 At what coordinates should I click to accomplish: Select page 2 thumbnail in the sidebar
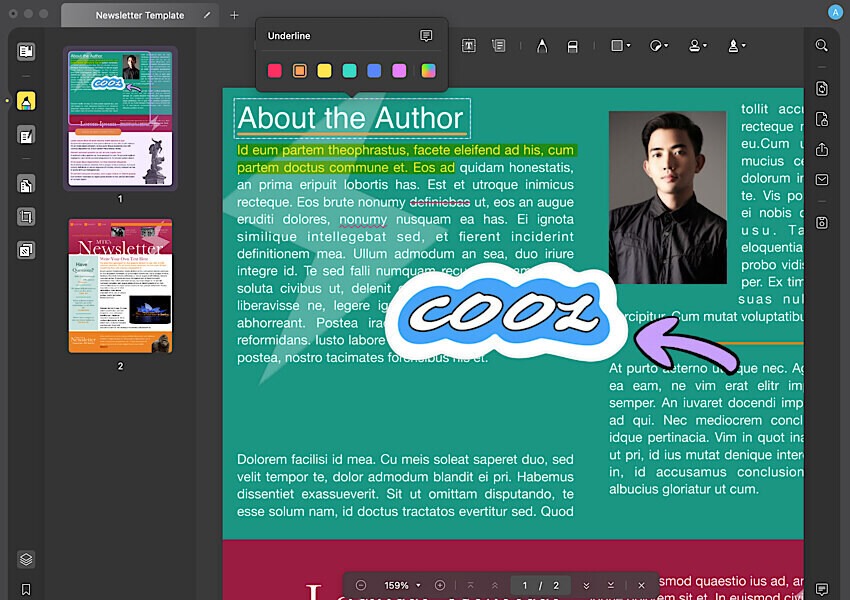point(119,286)
